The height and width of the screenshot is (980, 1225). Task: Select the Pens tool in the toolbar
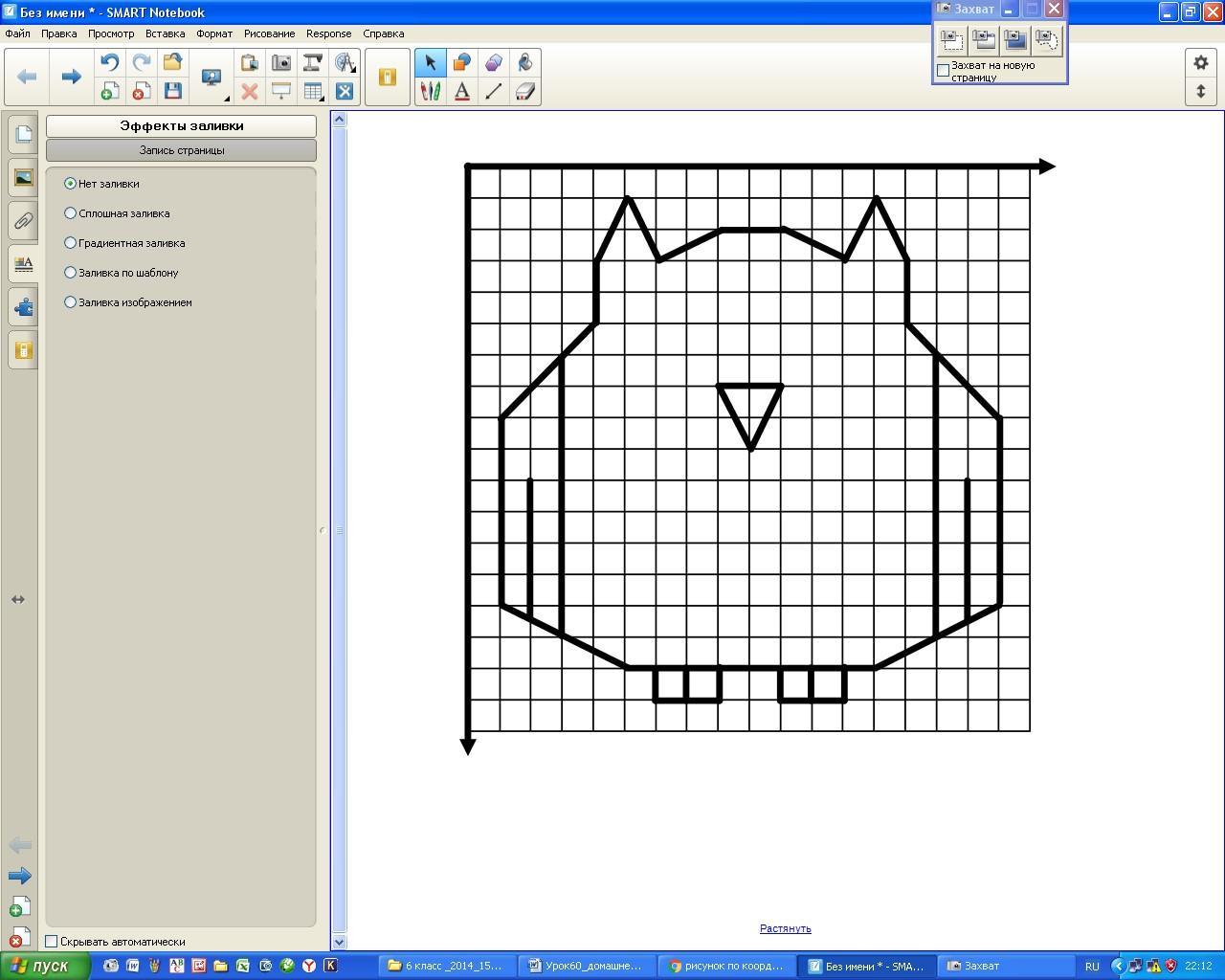pyautogui.click(x=431, y=92)
